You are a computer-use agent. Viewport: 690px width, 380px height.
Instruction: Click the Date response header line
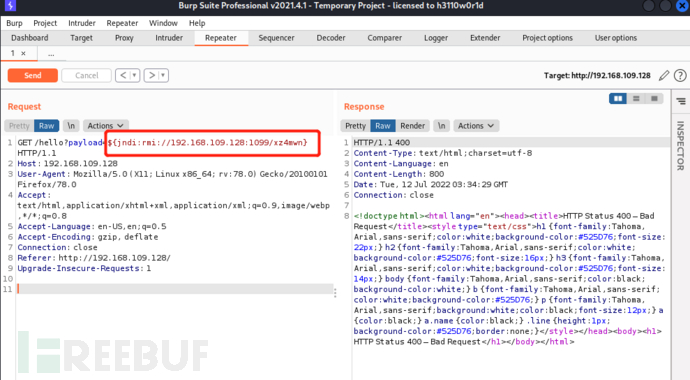430,184
